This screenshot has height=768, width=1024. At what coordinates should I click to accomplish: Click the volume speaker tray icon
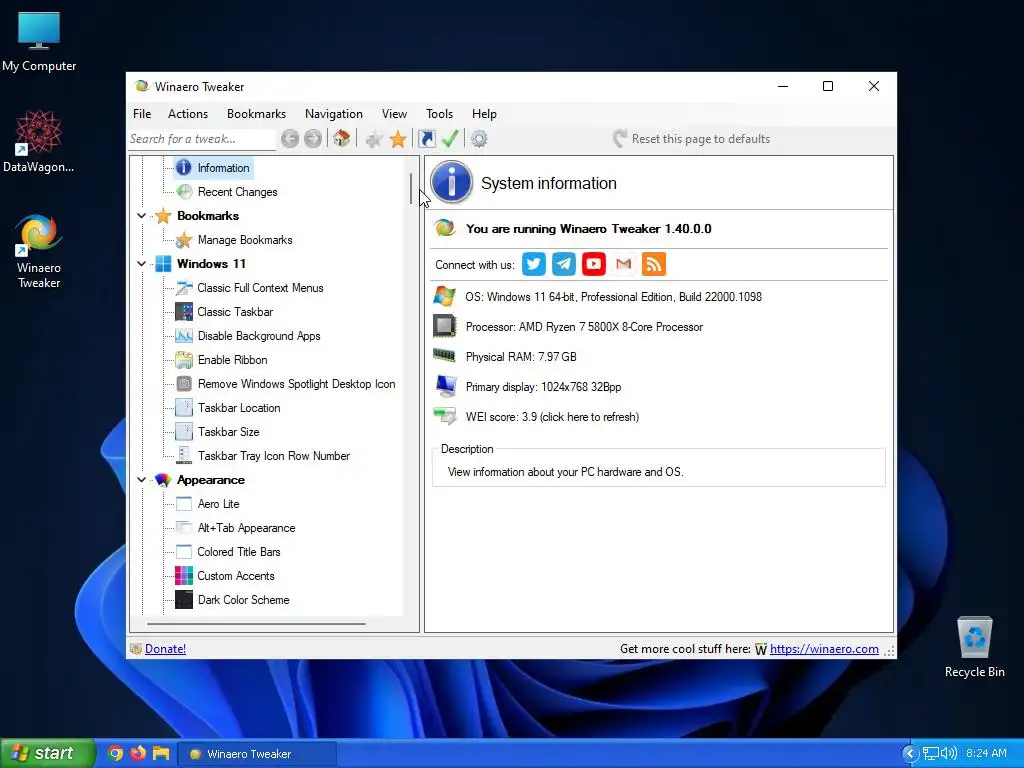949,753
